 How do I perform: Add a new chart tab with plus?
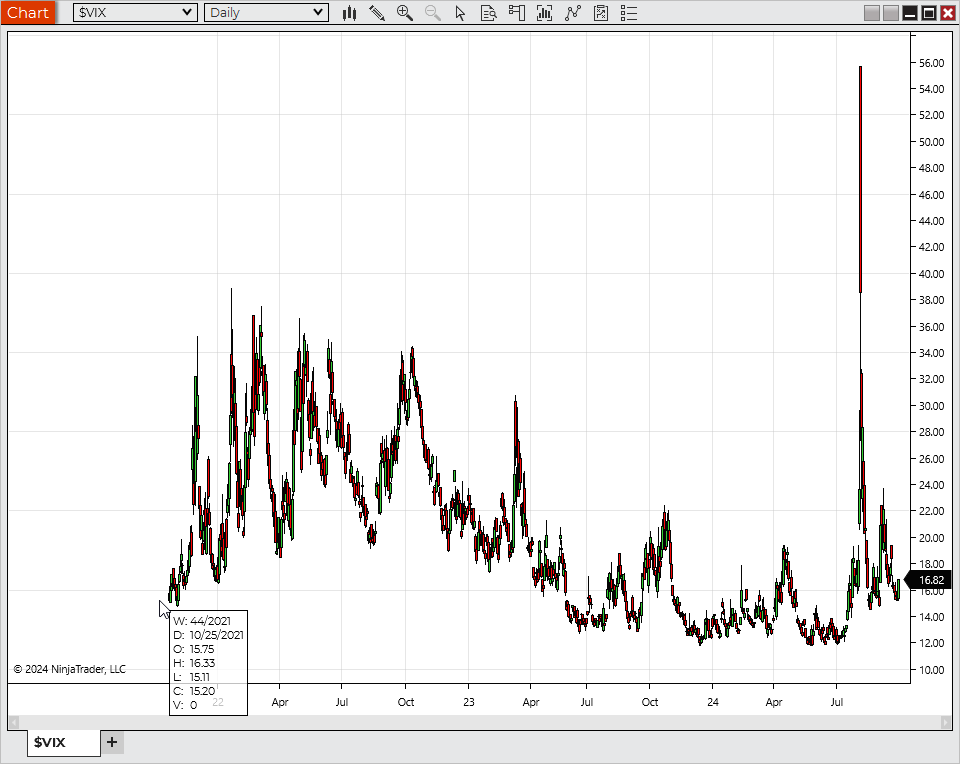click(112, 742)
